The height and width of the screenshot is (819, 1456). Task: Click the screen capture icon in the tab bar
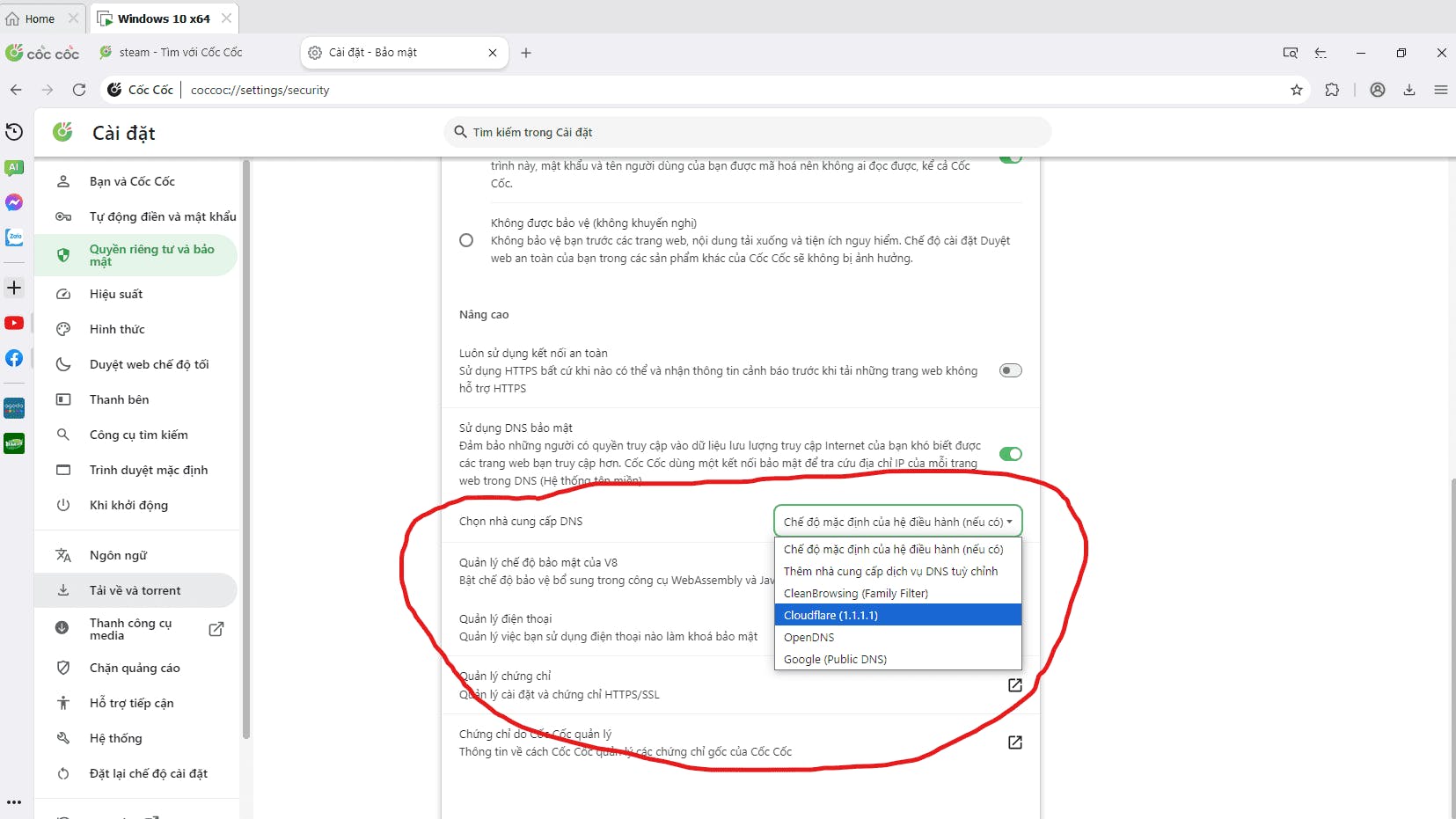[1291, 53]
